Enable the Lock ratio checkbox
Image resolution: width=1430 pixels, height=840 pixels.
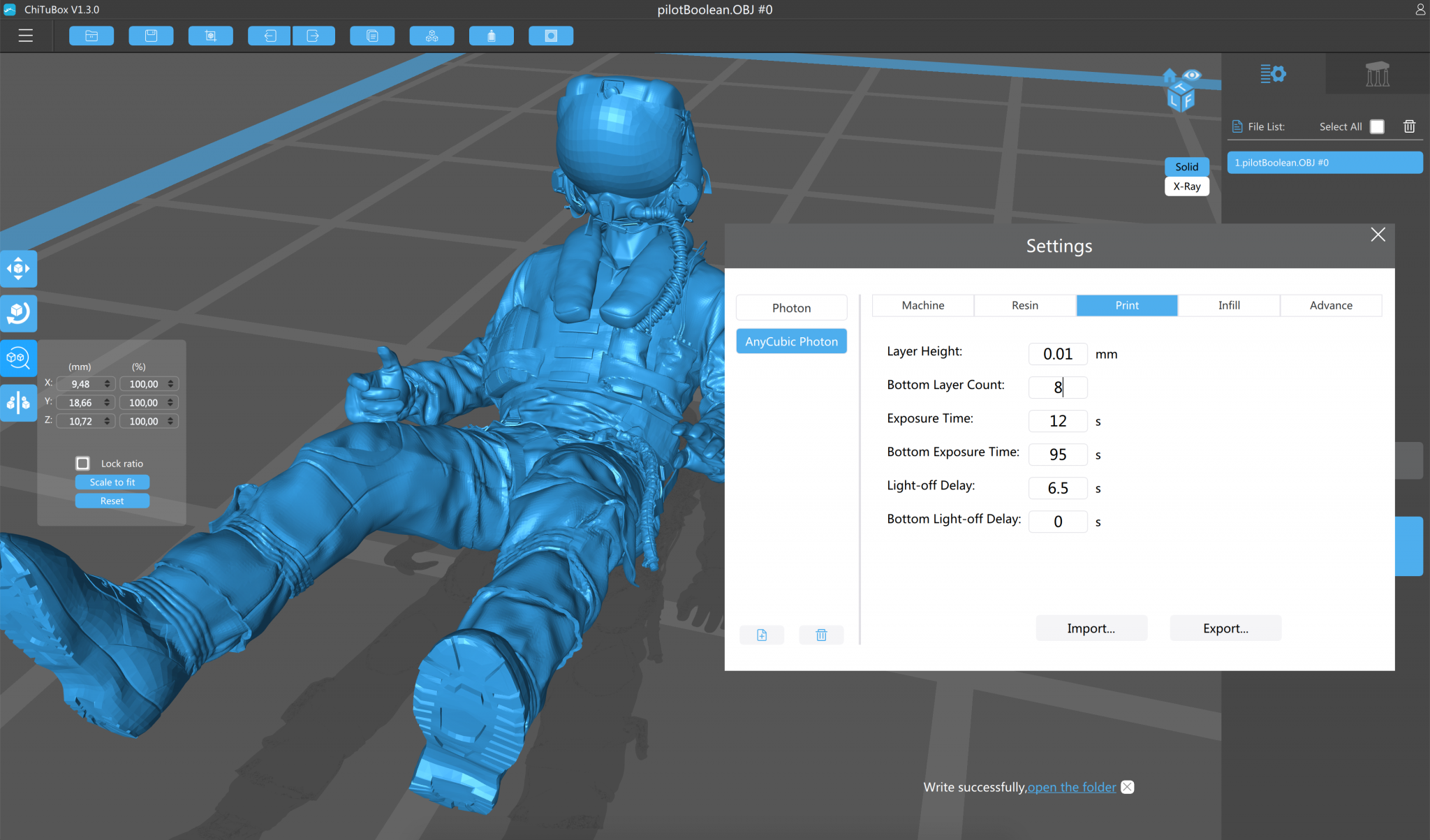[x=83, y=464]
